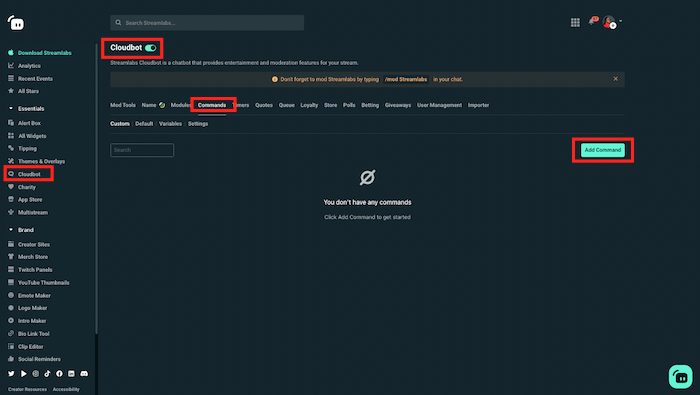Click the commands Search field
The width and height of the screenshot is (700, 395).
click(x=142, y=150)
